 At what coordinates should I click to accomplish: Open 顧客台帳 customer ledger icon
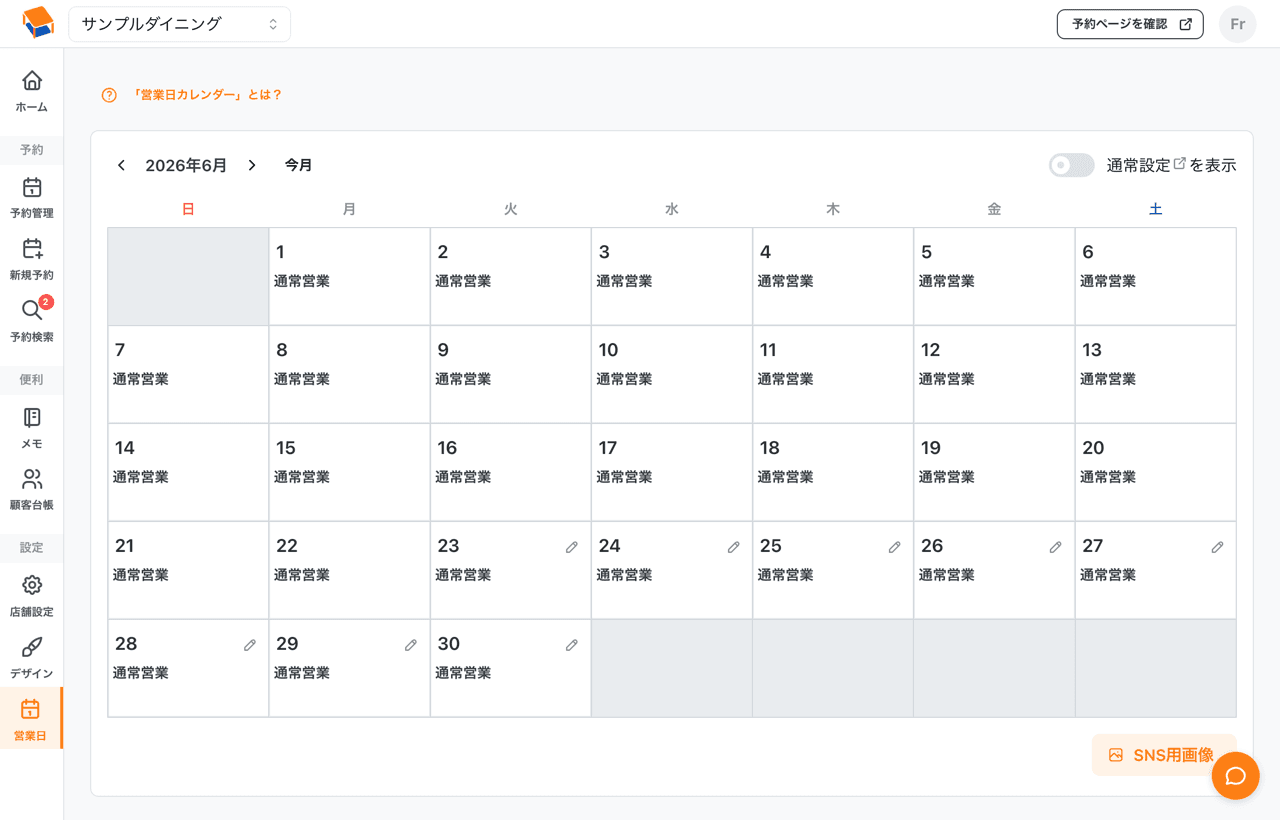(x=32, y=479)
